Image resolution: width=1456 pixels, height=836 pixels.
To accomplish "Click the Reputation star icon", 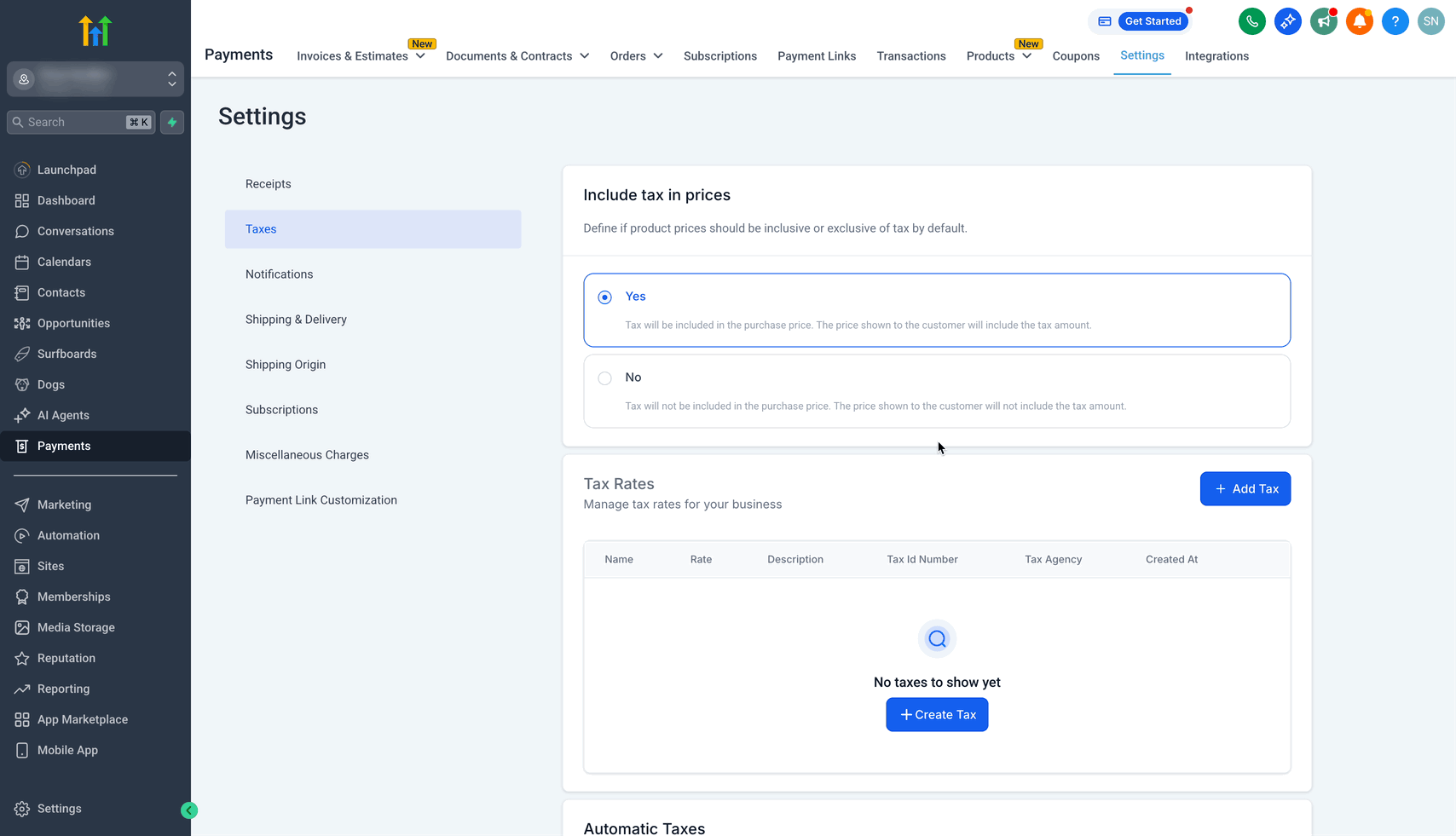I will tap(22, 658).
